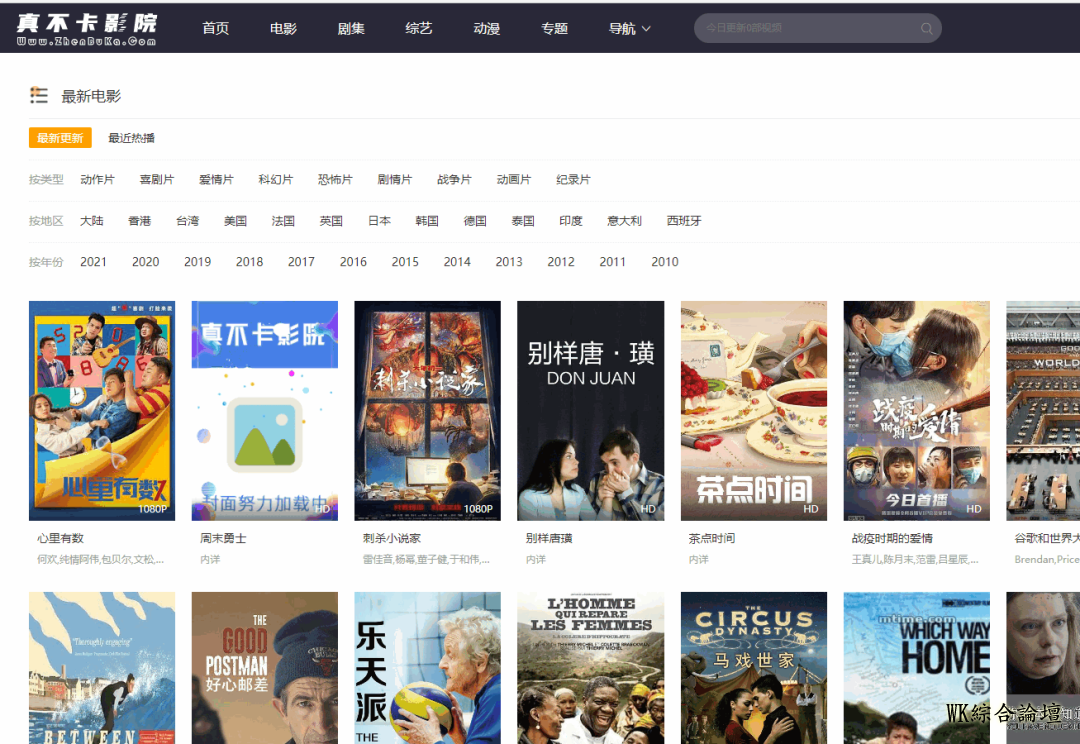Filter movies by year 2017

(x=301, y=262)
